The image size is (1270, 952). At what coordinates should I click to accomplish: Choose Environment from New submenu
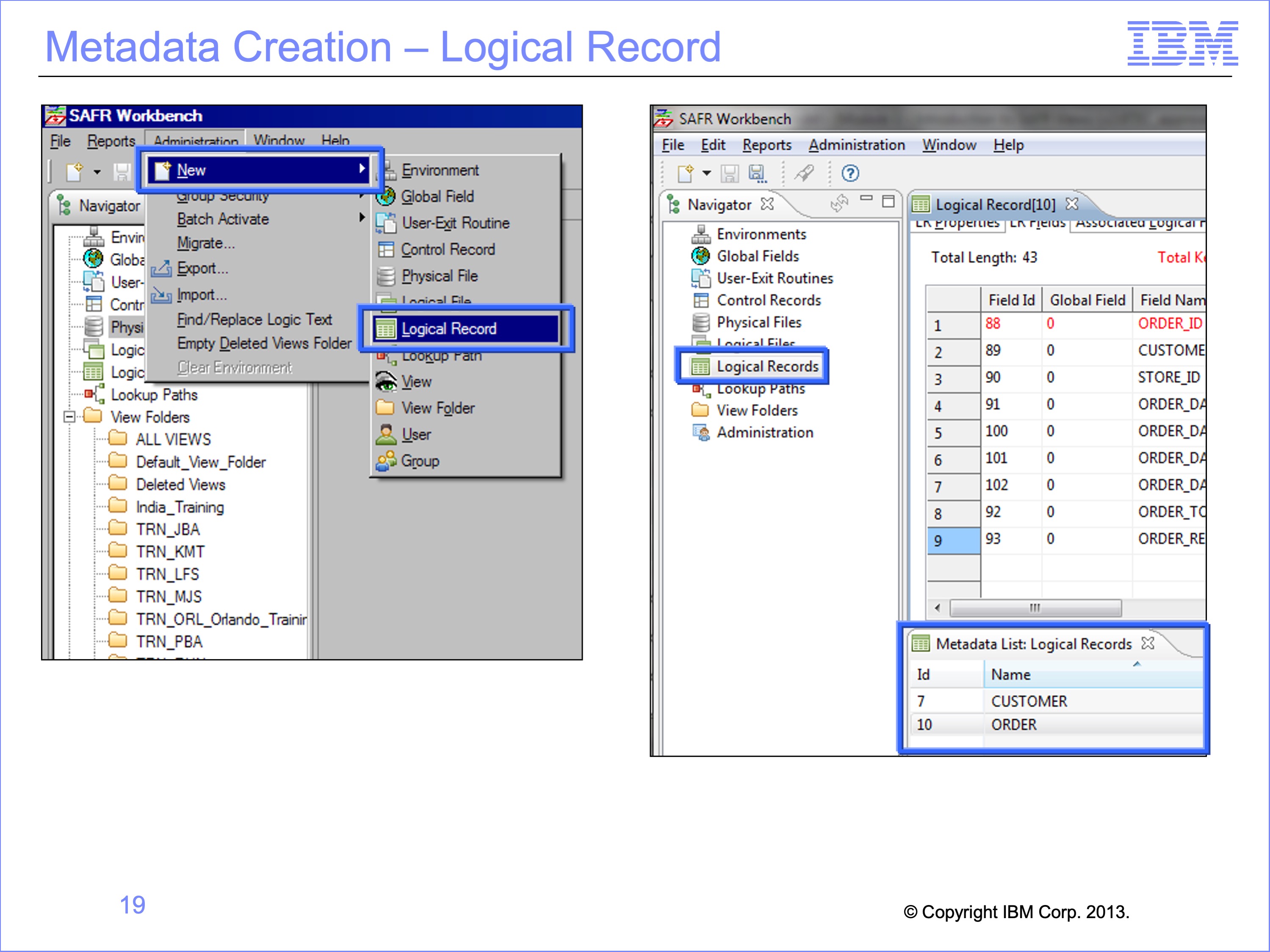(440, 171)
